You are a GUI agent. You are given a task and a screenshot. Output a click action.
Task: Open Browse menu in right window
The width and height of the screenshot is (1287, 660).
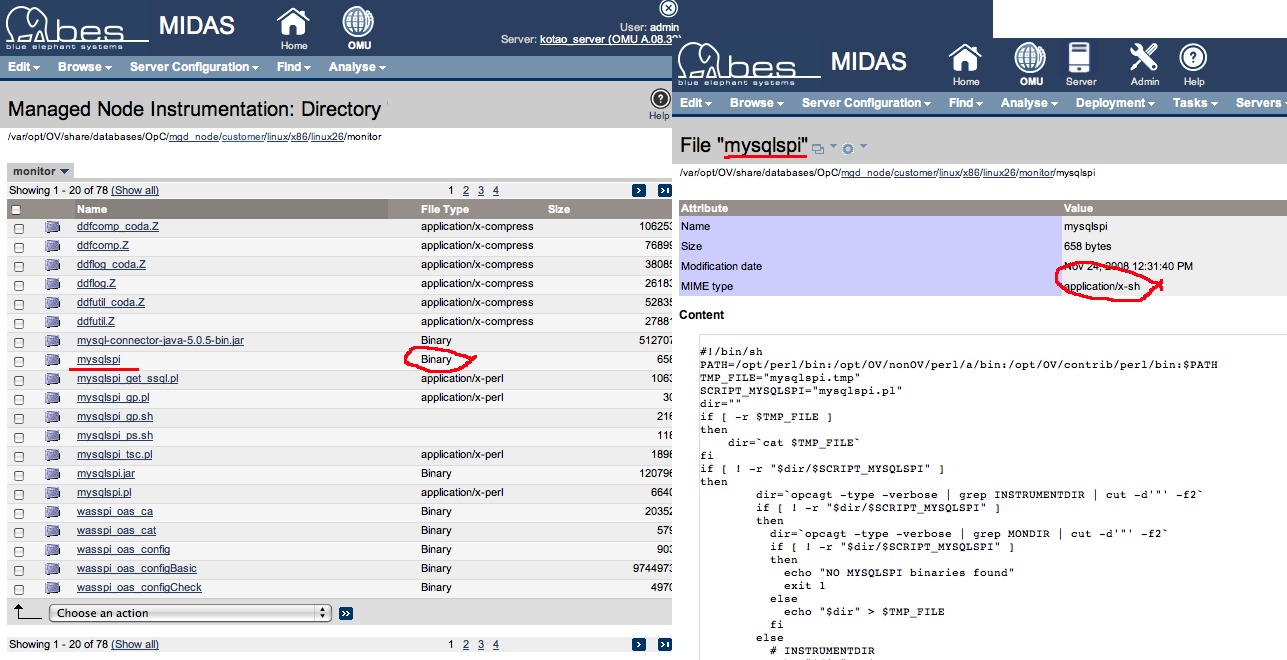757,103
